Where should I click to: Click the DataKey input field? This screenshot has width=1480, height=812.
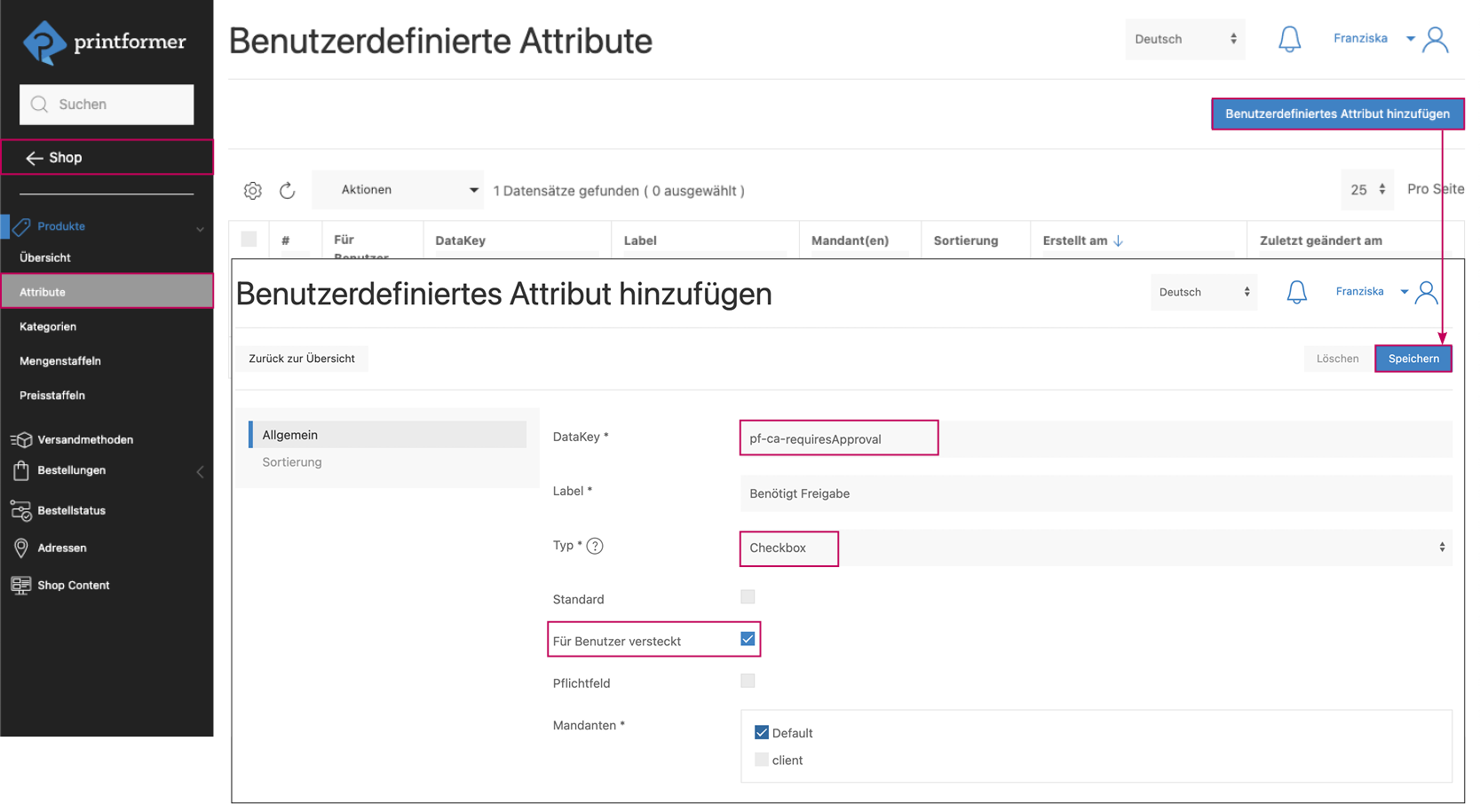pyautogui.click(x=838, y=438)
